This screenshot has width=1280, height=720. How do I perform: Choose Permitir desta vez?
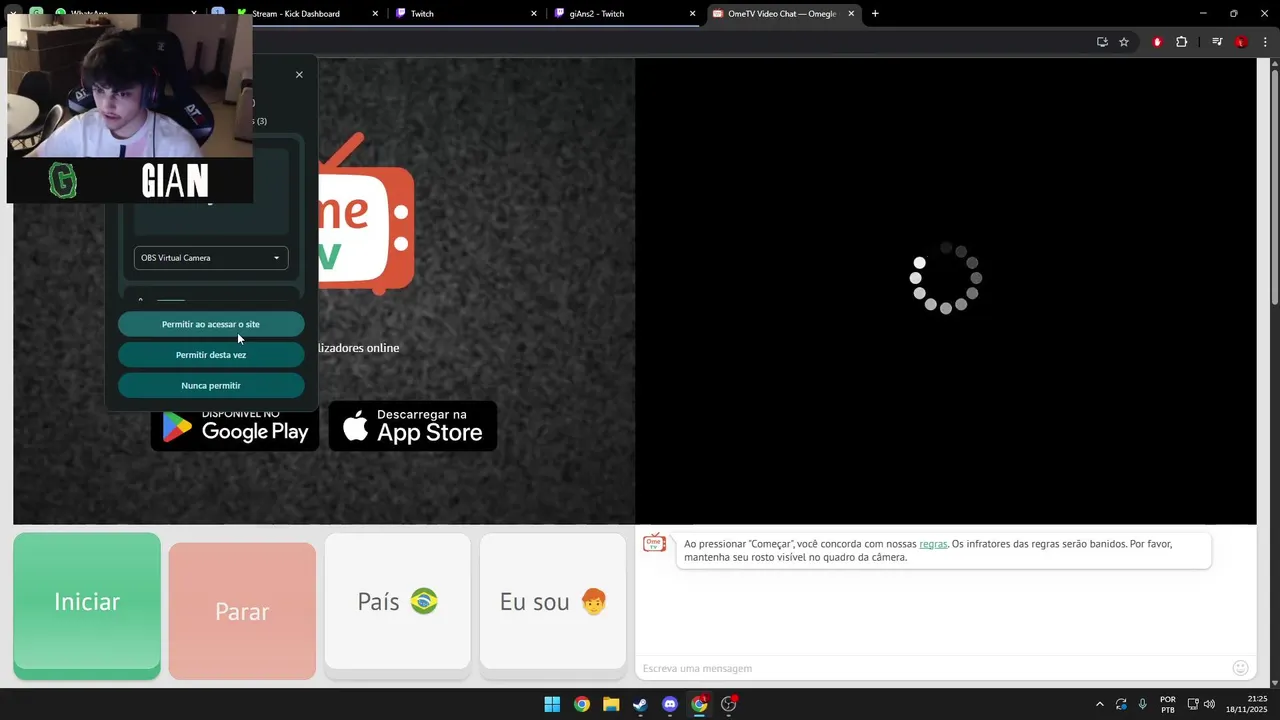(211, 355)
